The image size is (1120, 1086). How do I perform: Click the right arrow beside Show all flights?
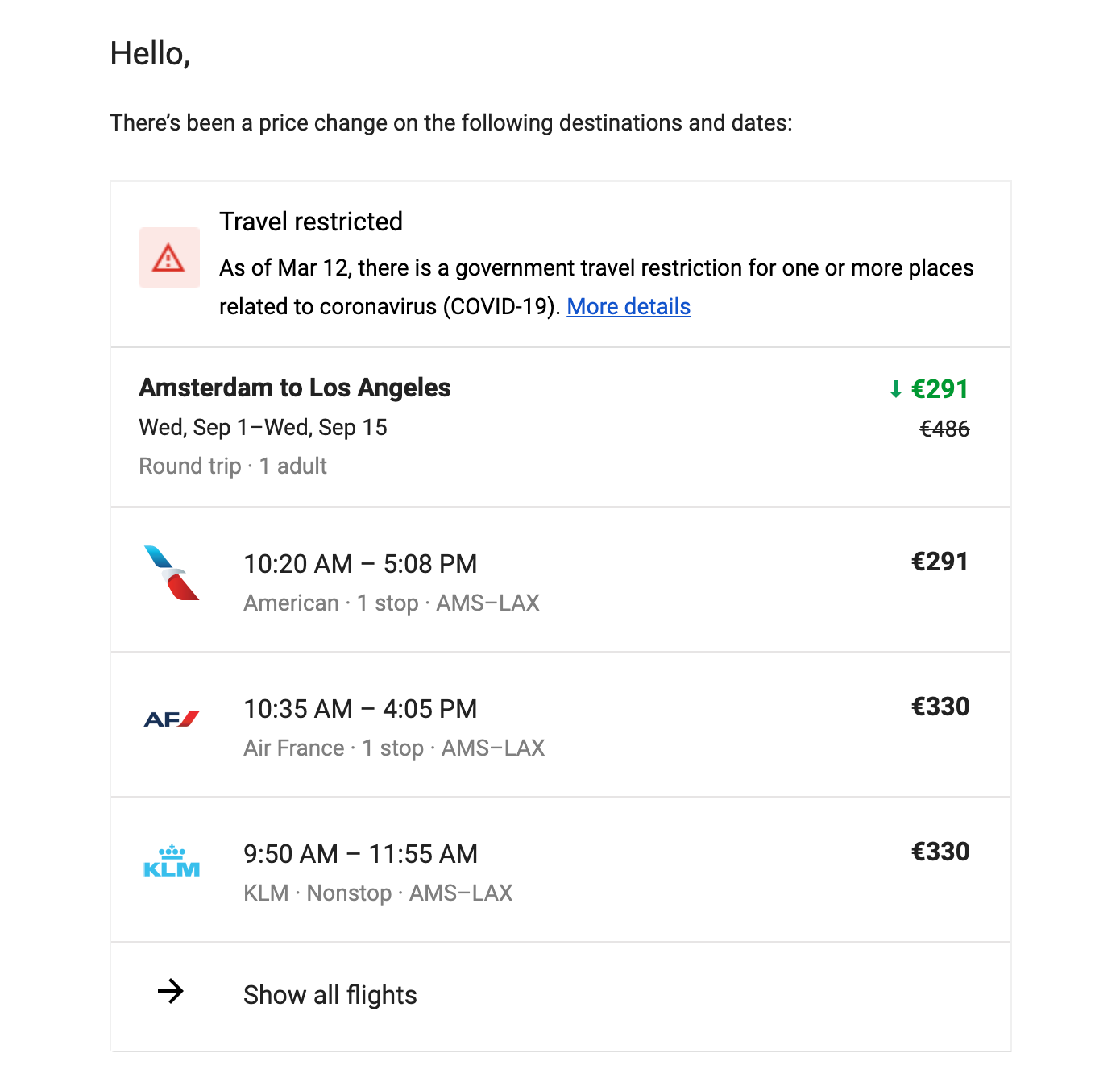[x=171, y=991]
